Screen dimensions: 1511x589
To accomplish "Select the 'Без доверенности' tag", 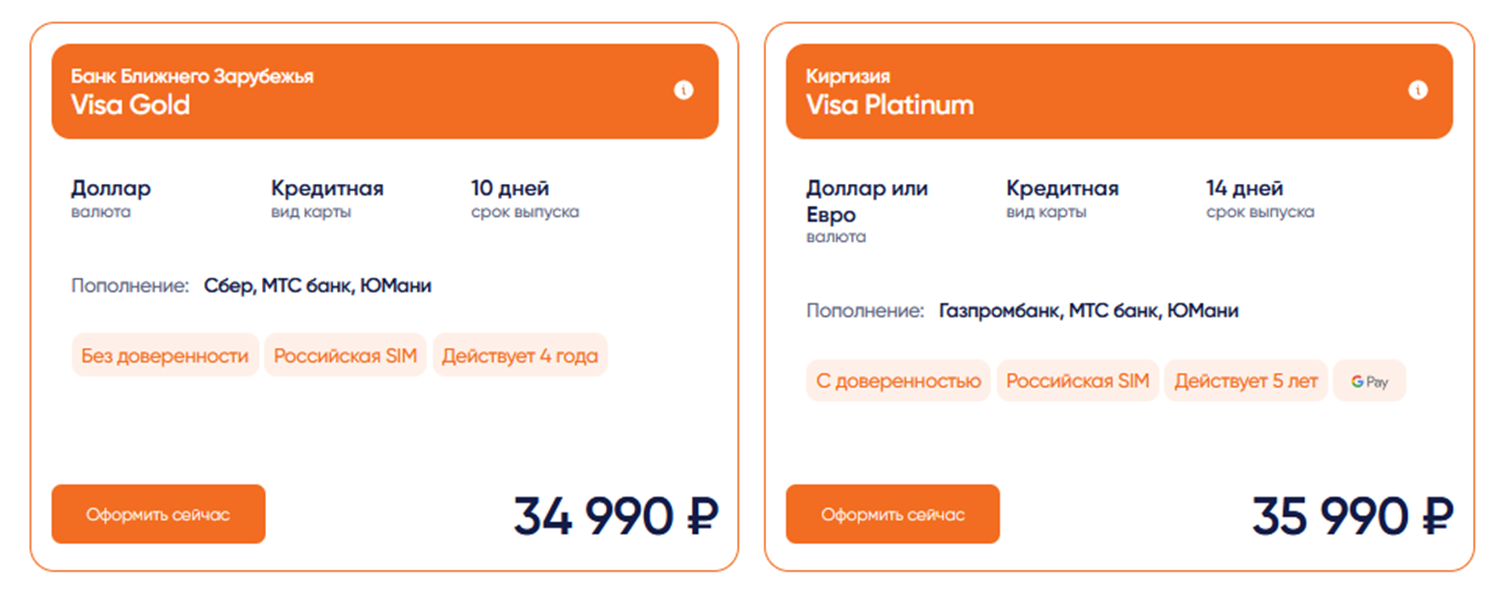I will [x=165, y=356].
